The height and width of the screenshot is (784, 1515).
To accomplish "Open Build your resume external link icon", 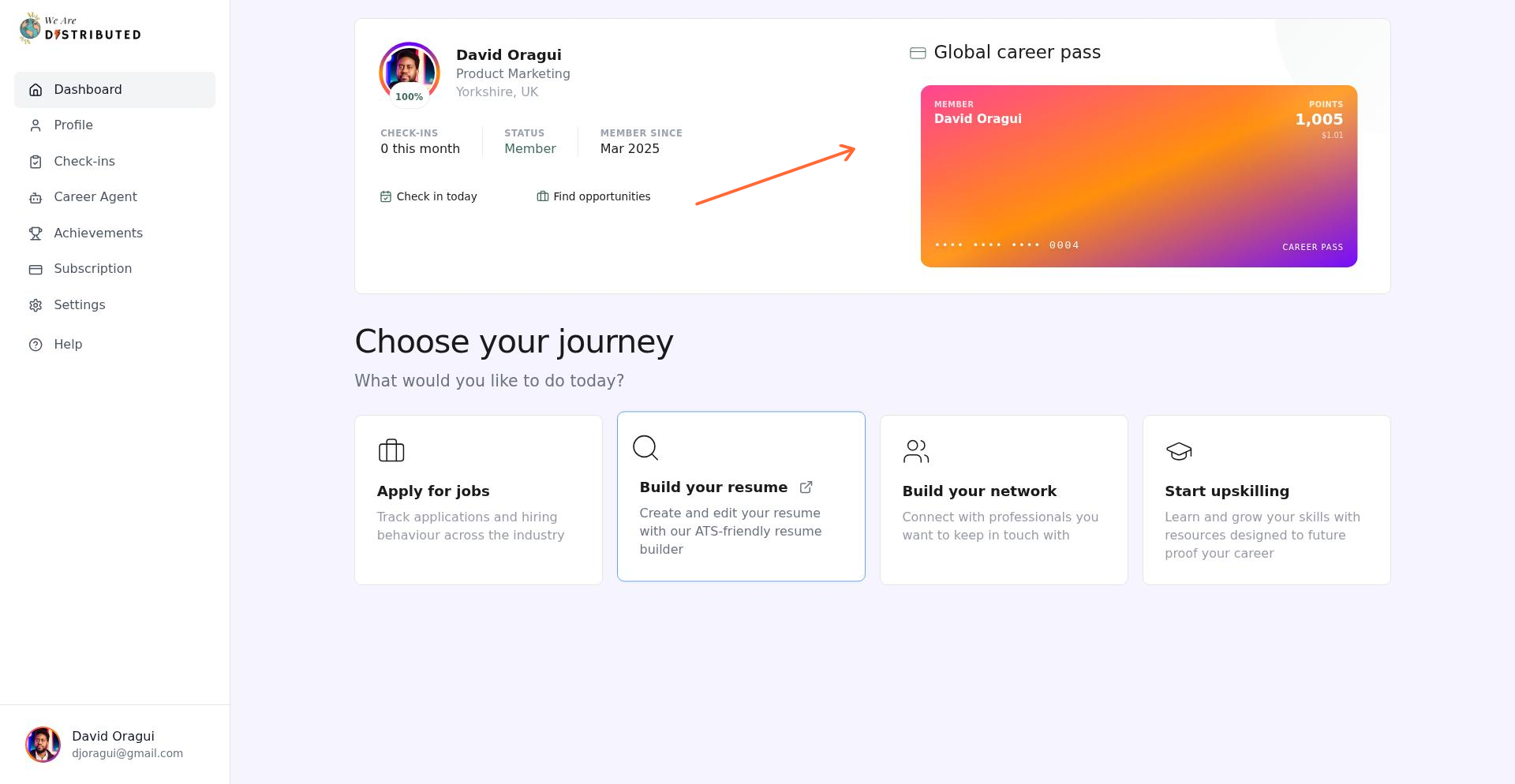I will [806, 487].
